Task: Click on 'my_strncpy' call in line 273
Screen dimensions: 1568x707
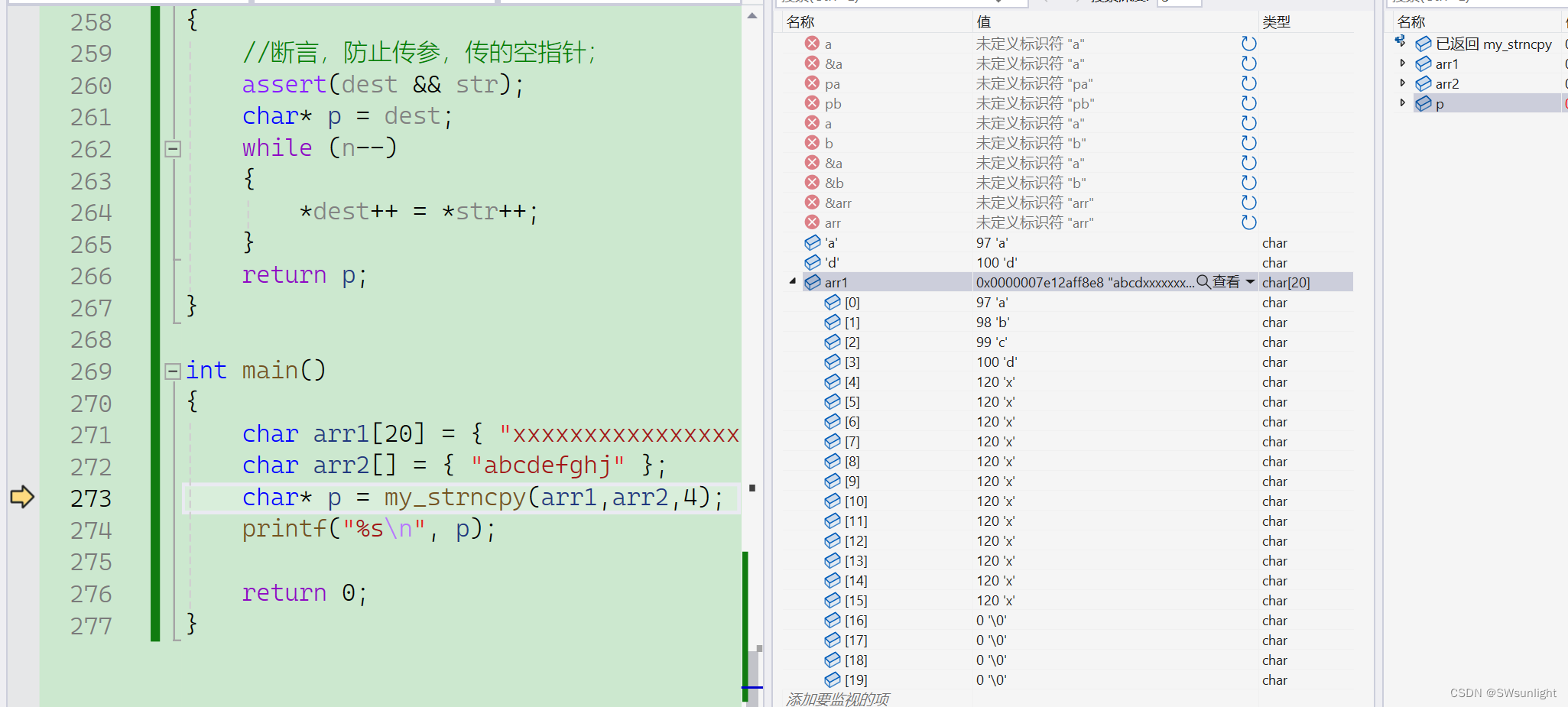Action: pyautogui.click(x=455, y=498)
